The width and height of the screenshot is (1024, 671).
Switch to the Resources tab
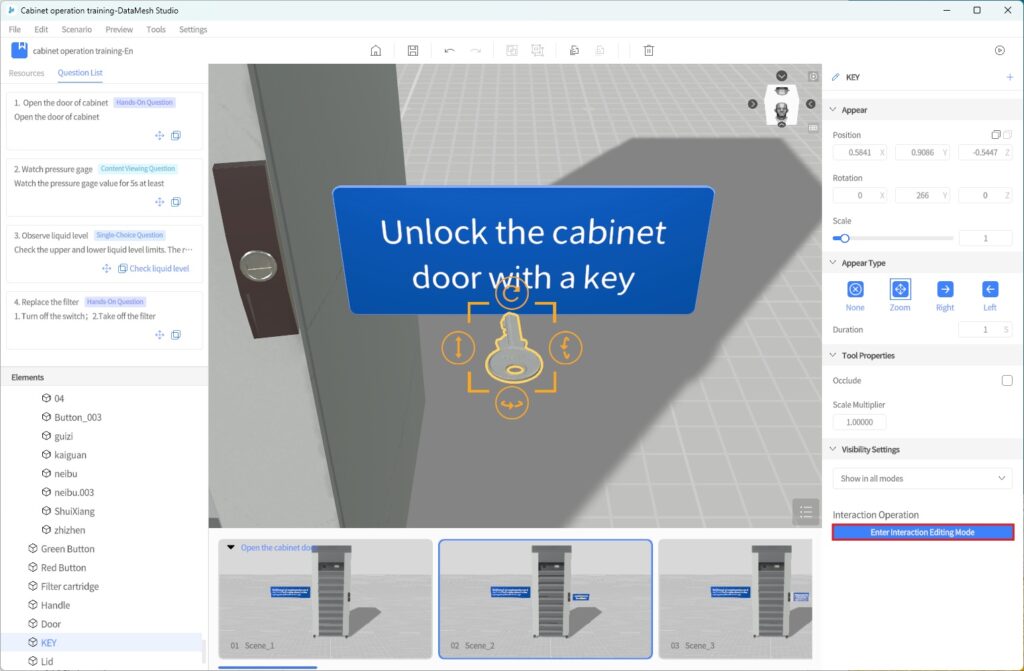(27, 73)
